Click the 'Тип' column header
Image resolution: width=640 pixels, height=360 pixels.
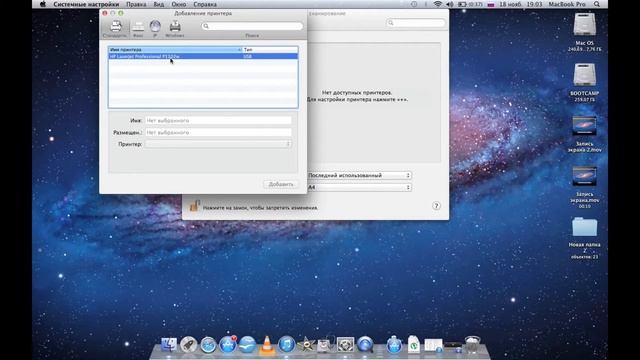270,49
